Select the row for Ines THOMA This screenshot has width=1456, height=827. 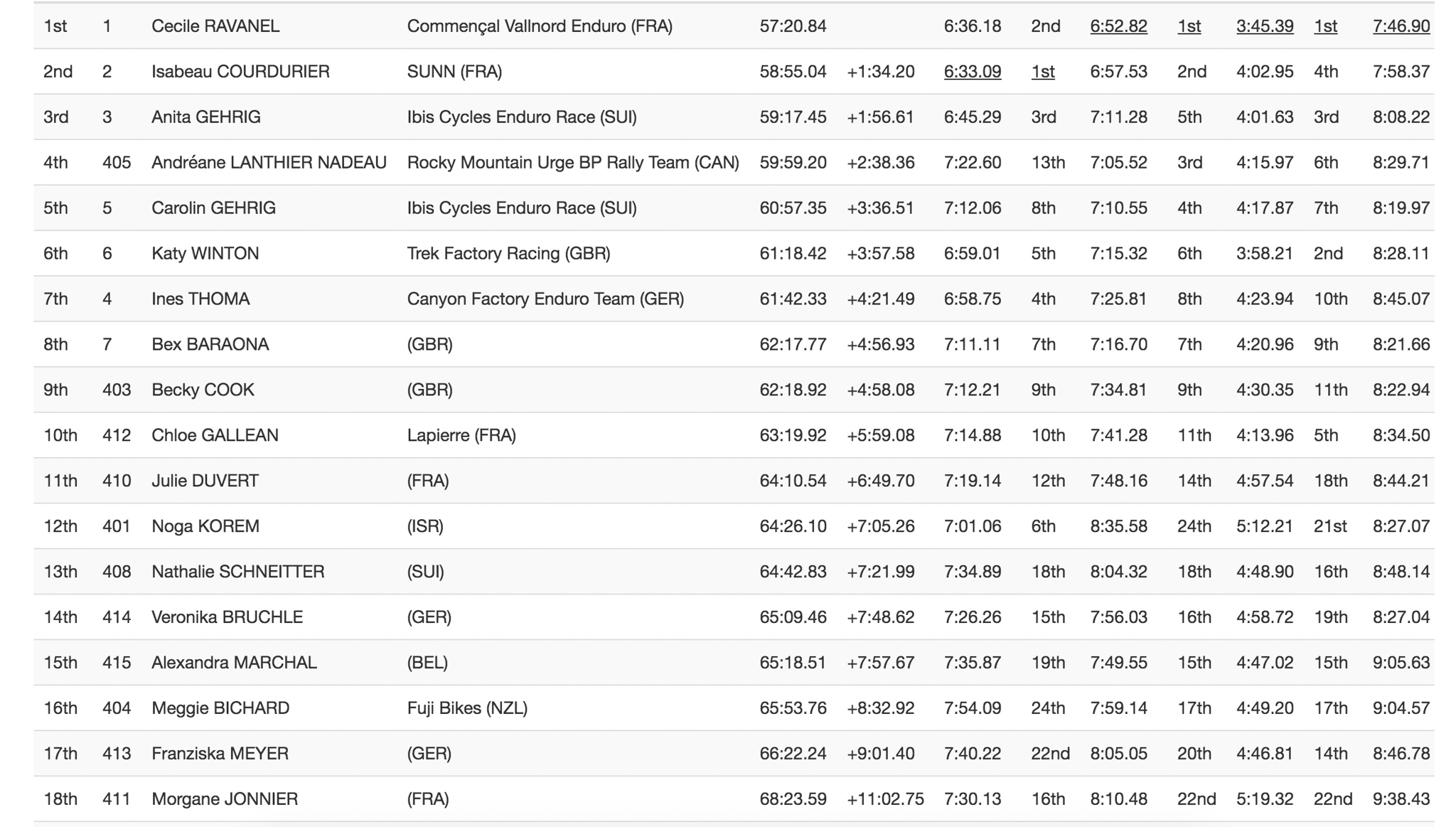tap(200, 299)
